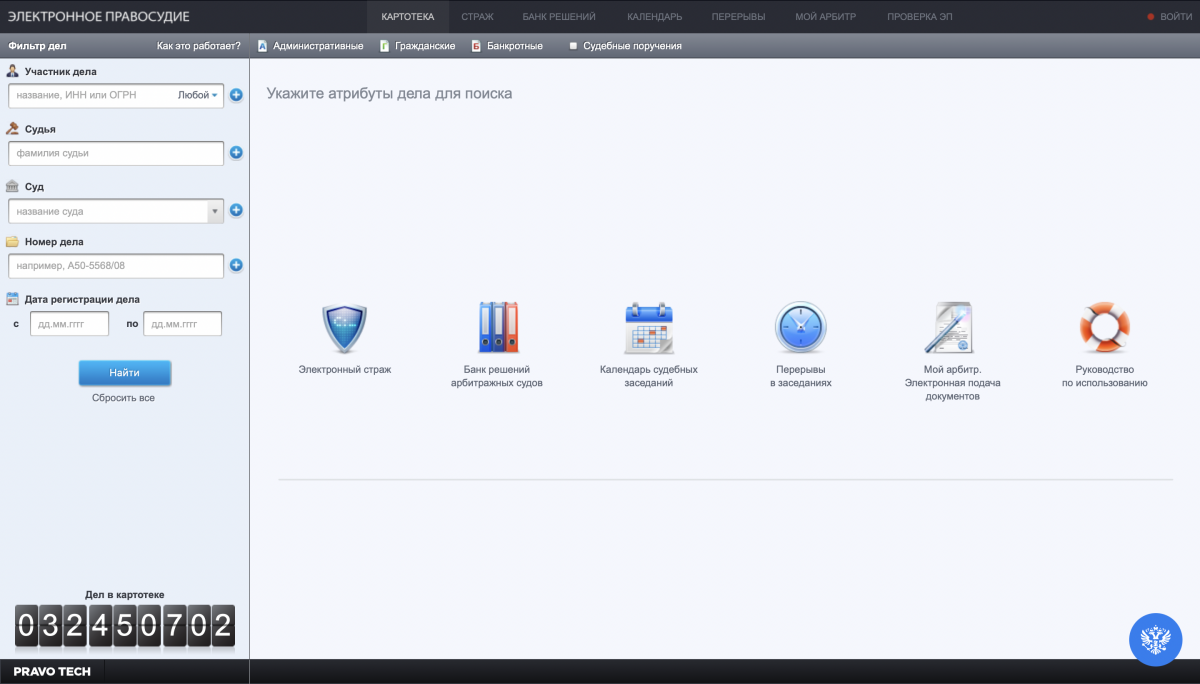1200x684 pixels.
Task: Expand the court name dropdown arrow
Action: pos(215,211)
